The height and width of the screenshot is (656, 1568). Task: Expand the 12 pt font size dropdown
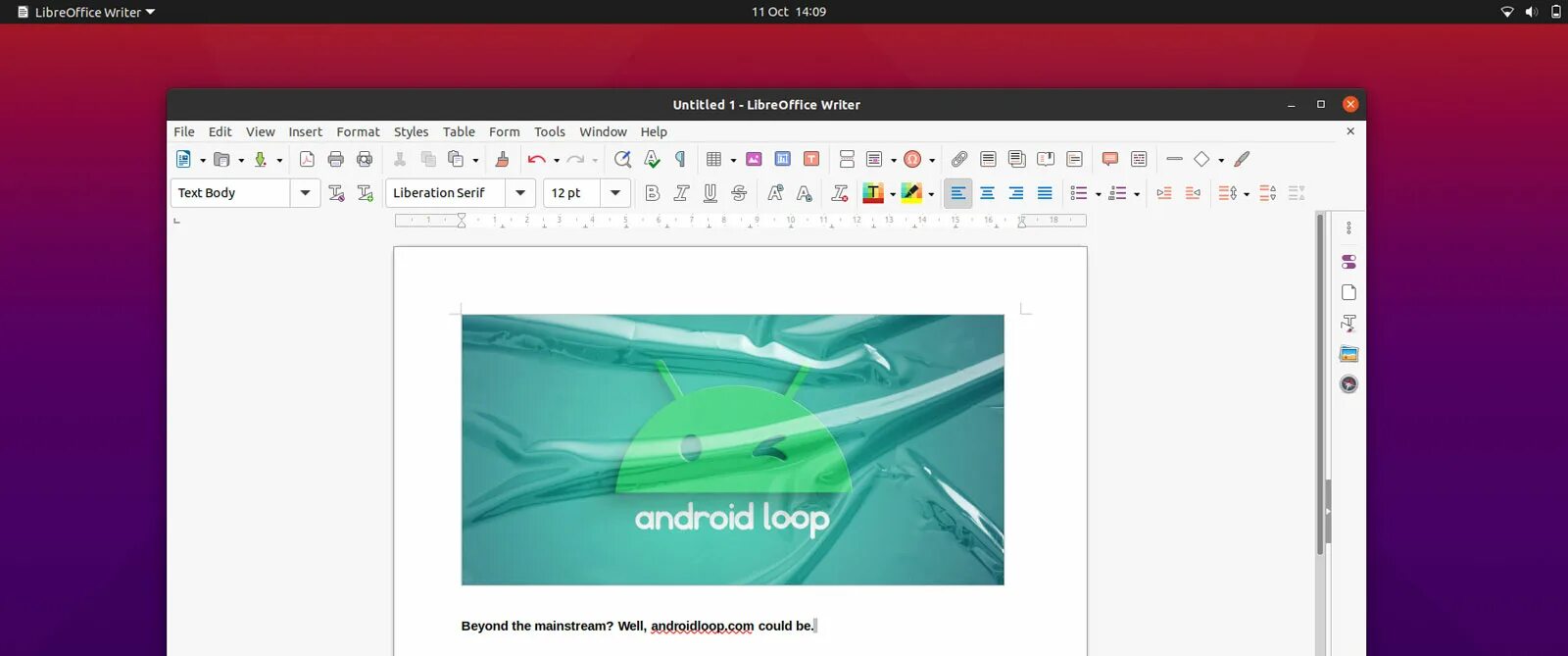tap(614, 193)
